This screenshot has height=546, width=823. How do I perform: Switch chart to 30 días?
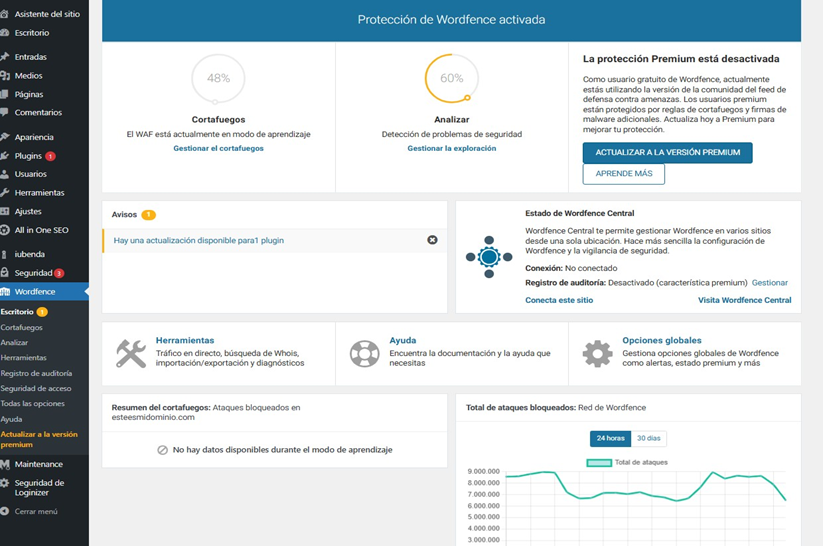649,438
